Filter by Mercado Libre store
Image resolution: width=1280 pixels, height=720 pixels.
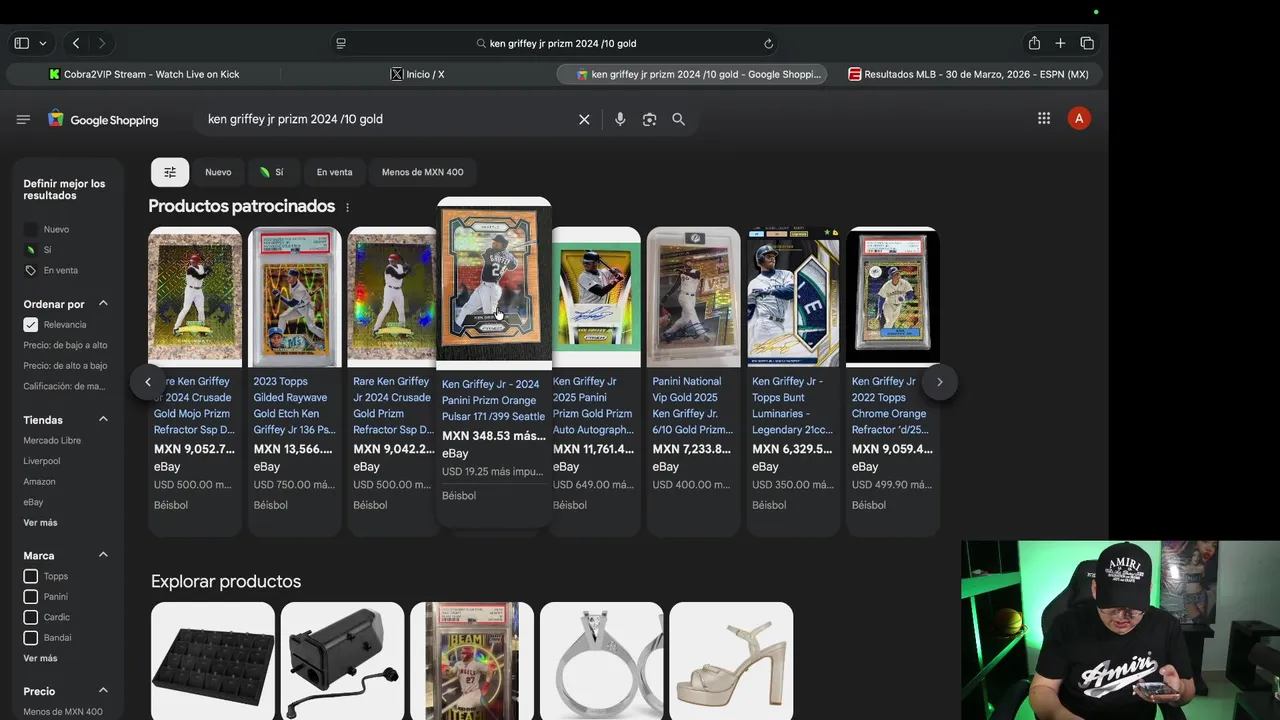coord(52,441)
